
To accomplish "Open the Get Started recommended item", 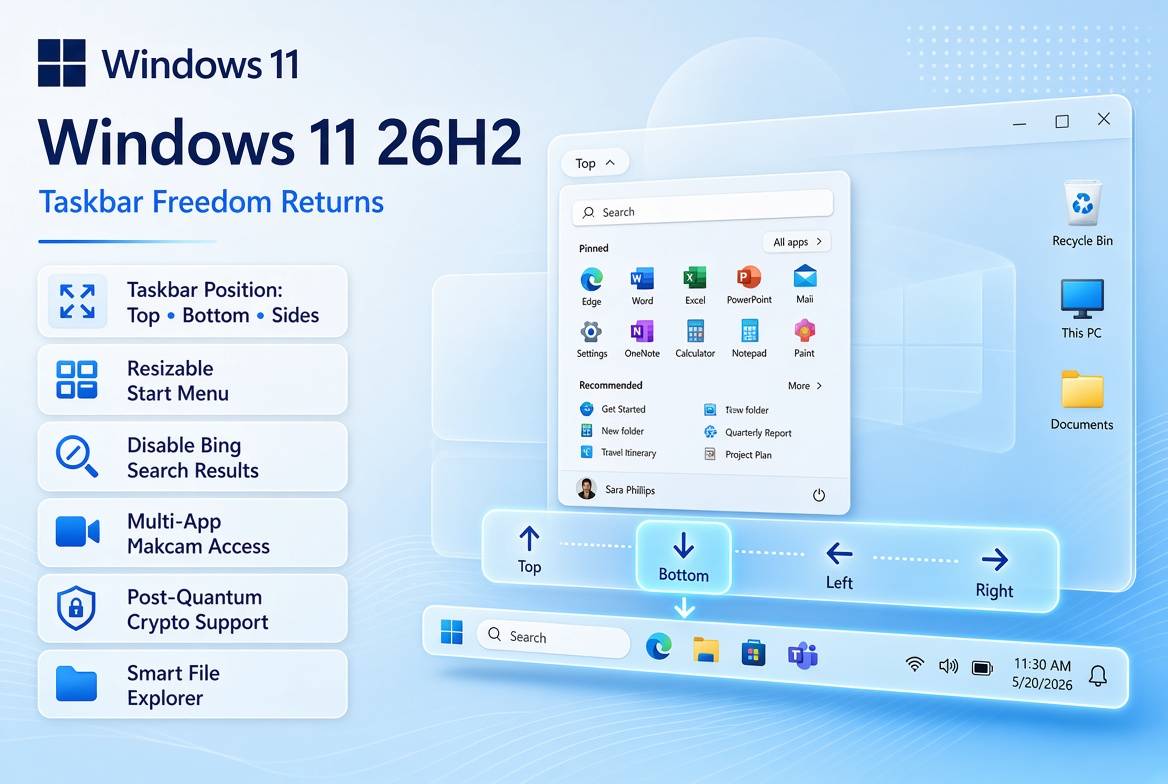I will [613, 408].
